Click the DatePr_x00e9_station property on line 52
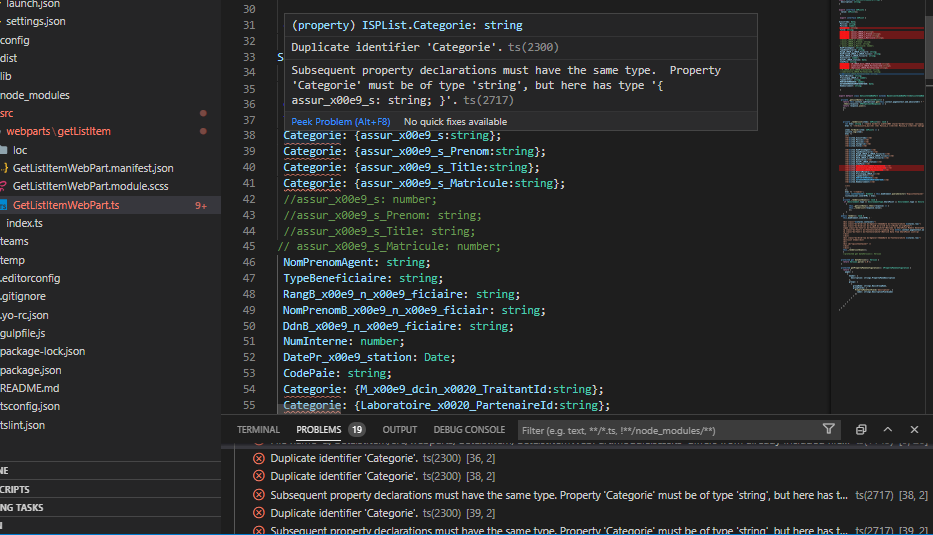Screen dimensions: 933x535 (x=347, y=358)
